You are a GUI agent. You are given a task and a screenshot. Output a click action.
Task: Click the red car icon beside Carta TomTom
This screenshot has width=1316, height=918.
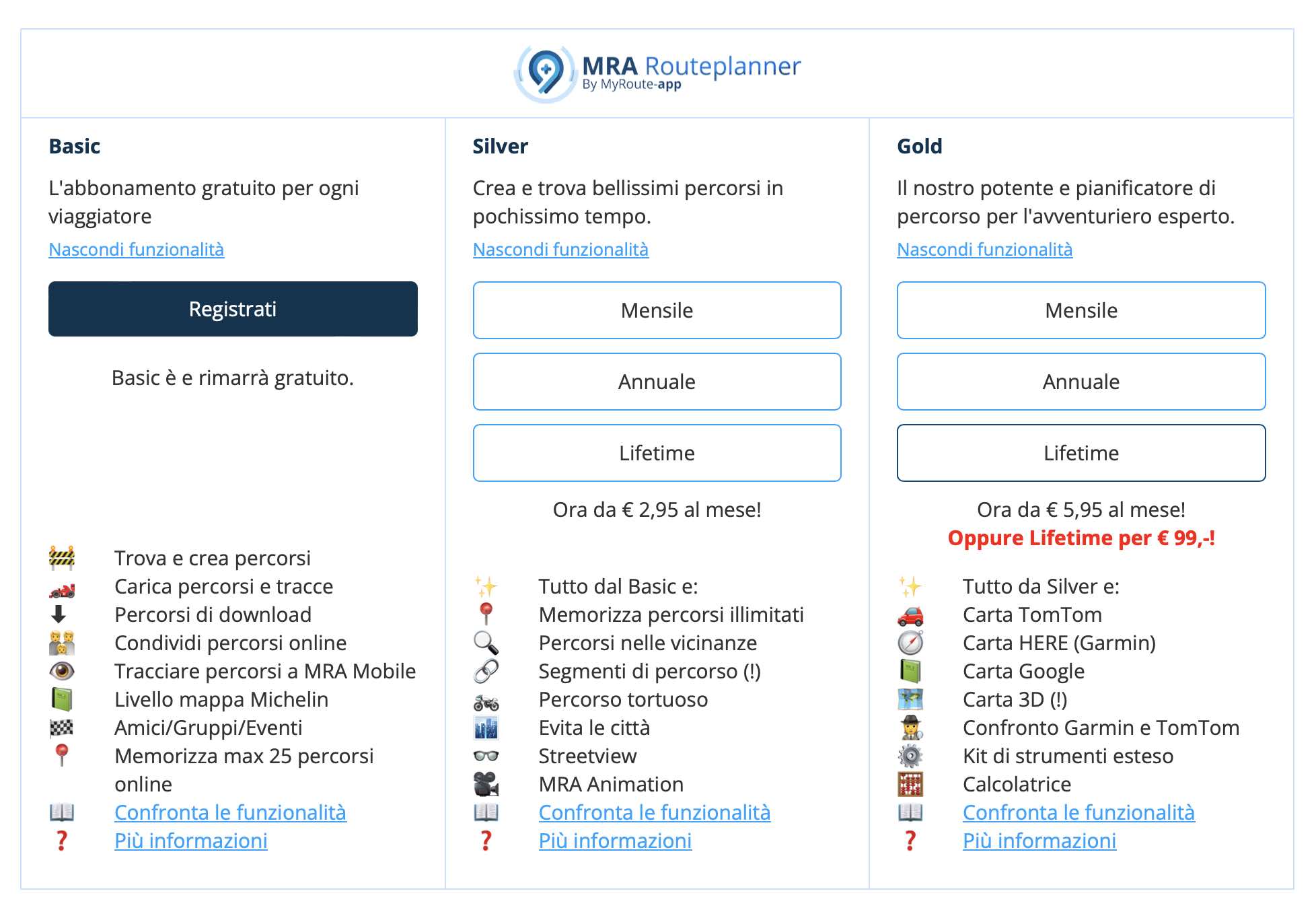[x=910, y=616]
